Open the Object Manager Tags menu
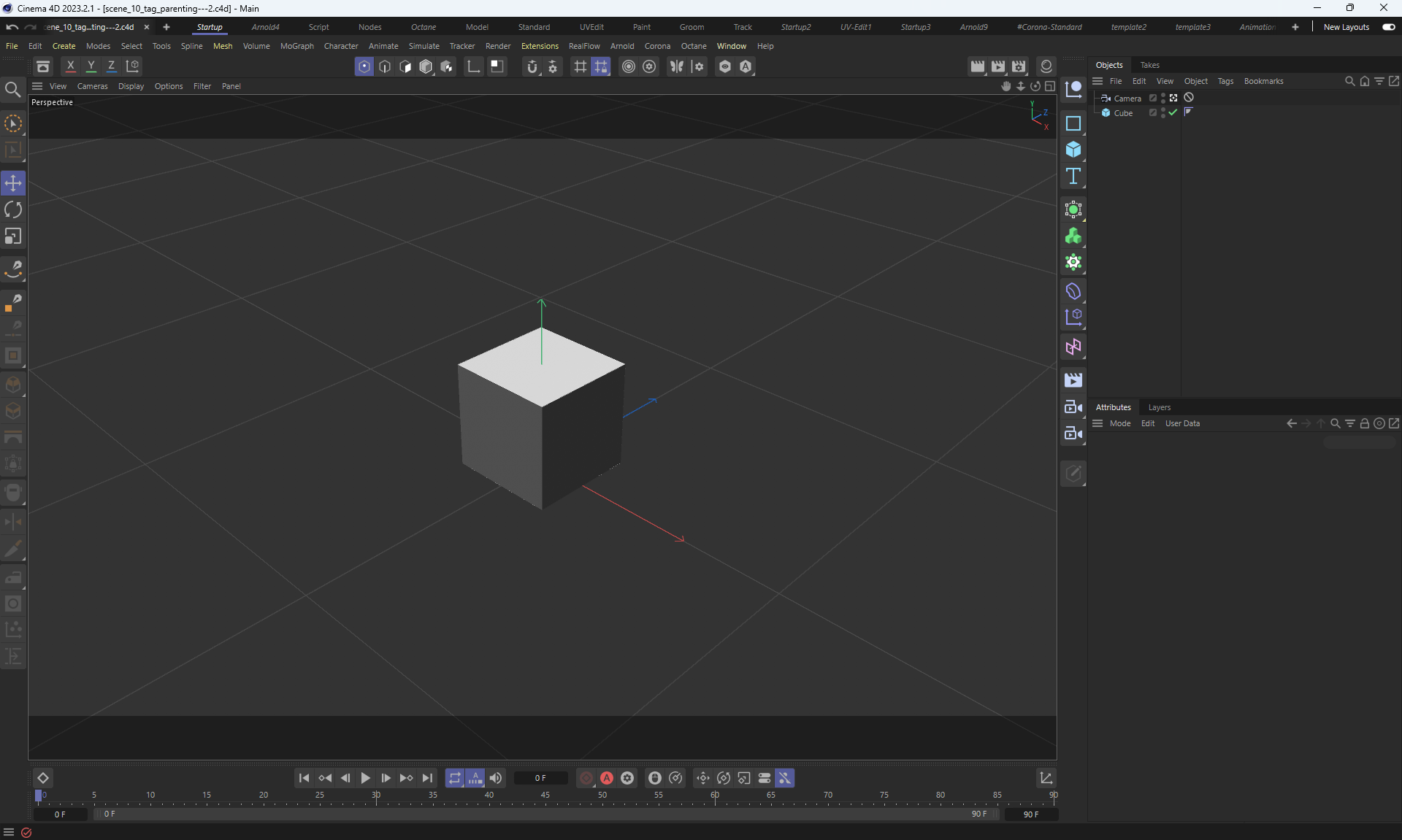This screenshot has height=840, width=1402. point(1225,81)
